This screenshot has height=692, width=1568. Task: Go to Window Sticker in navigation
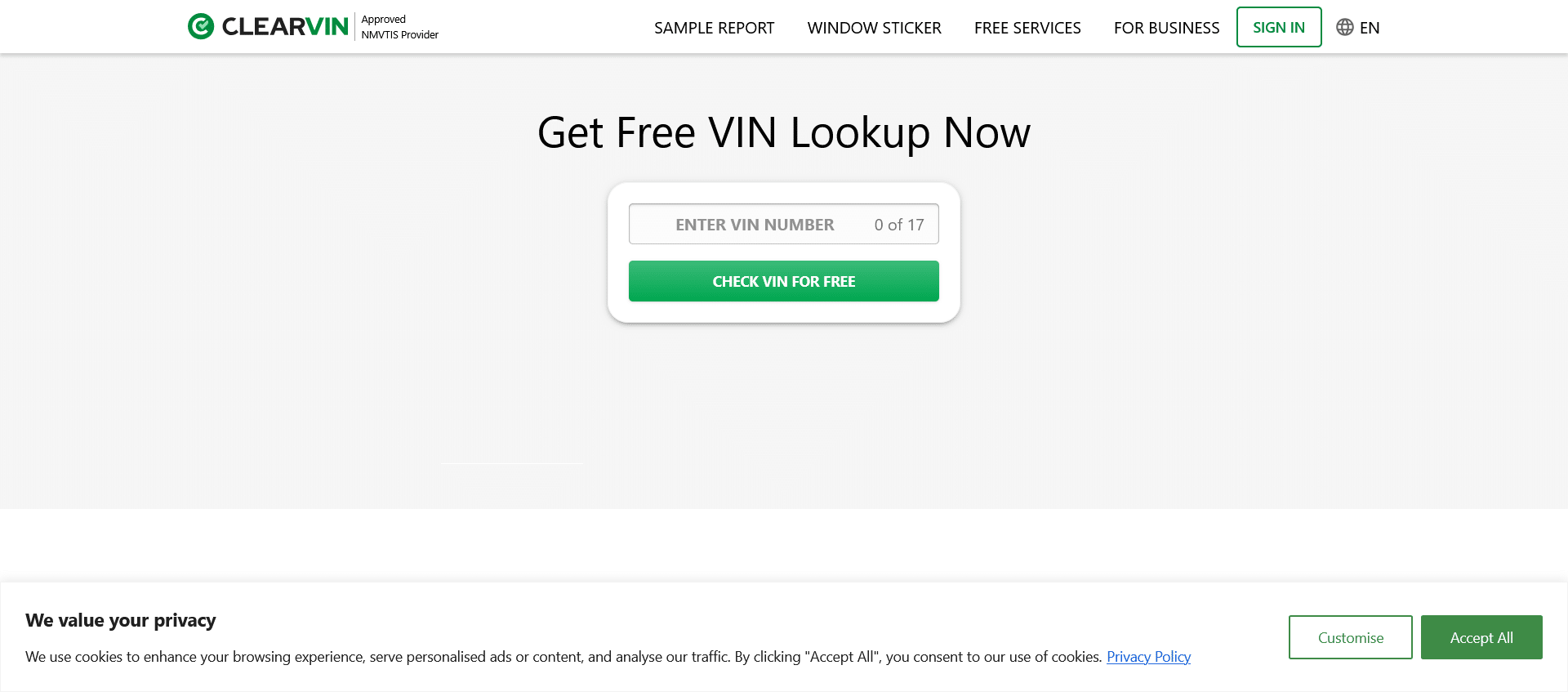pyautogui.click(x=874, y=28)
